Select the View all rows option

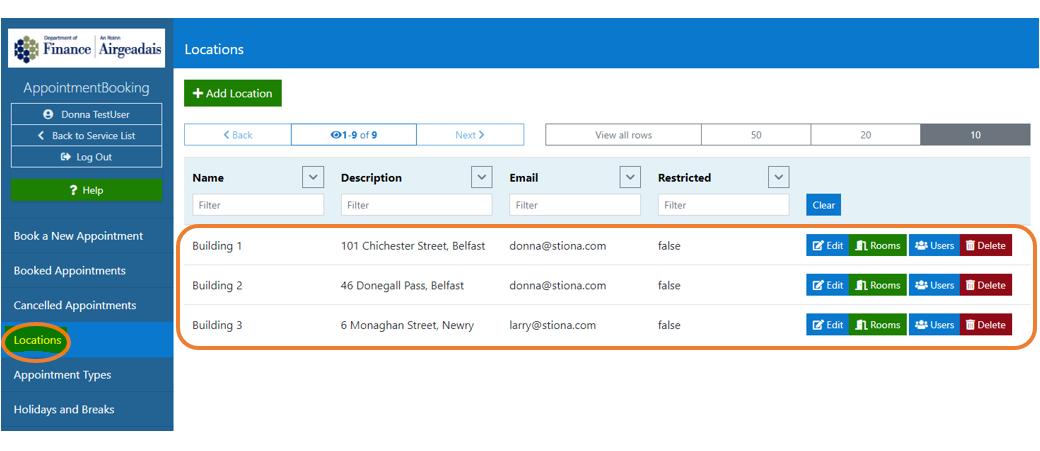pos(623,135)
